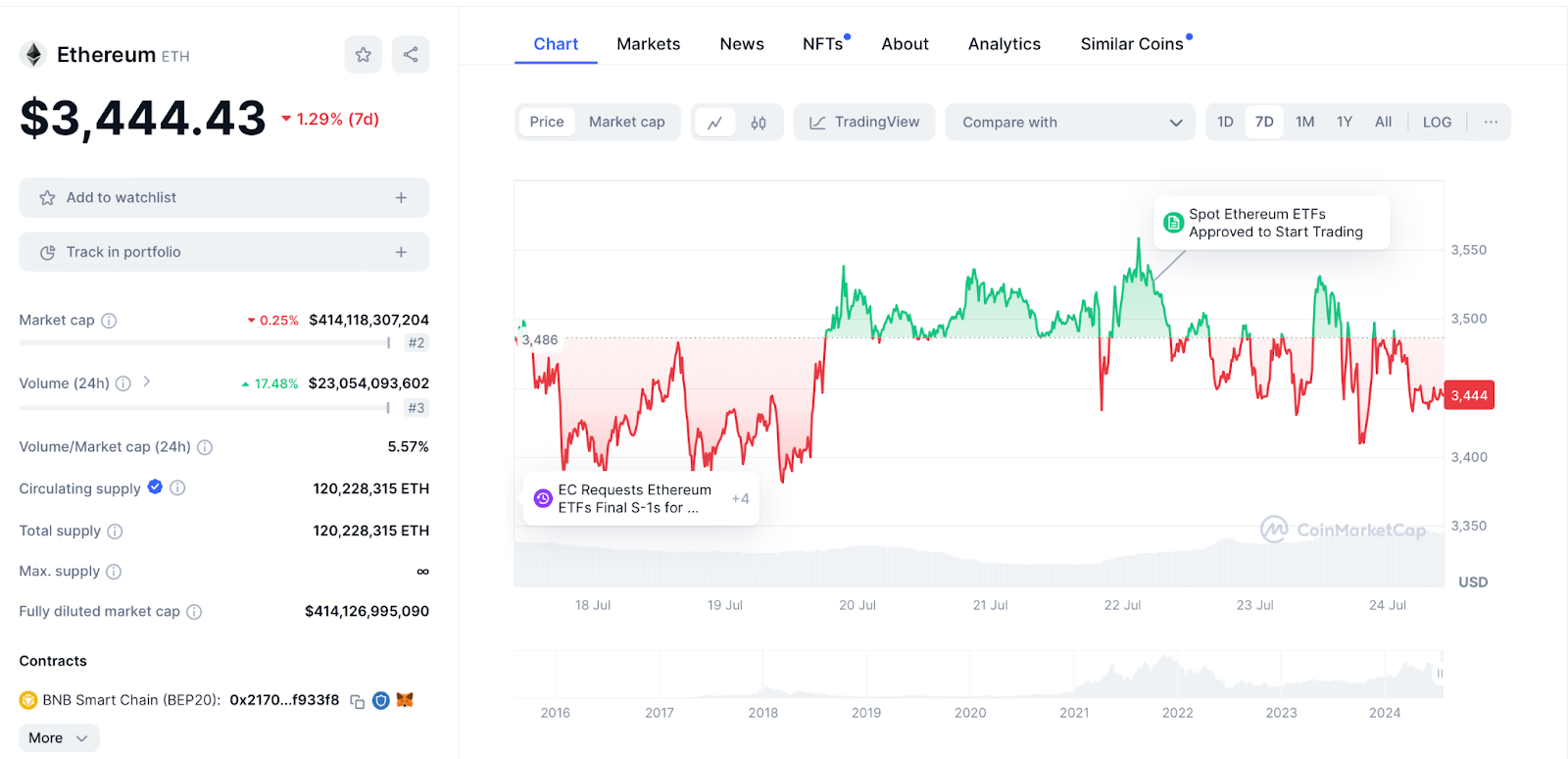Click the #3 volume rank badge
The height and width of the screenshot is (759, 1568).
pyautogui.click(x=416, y=408)
